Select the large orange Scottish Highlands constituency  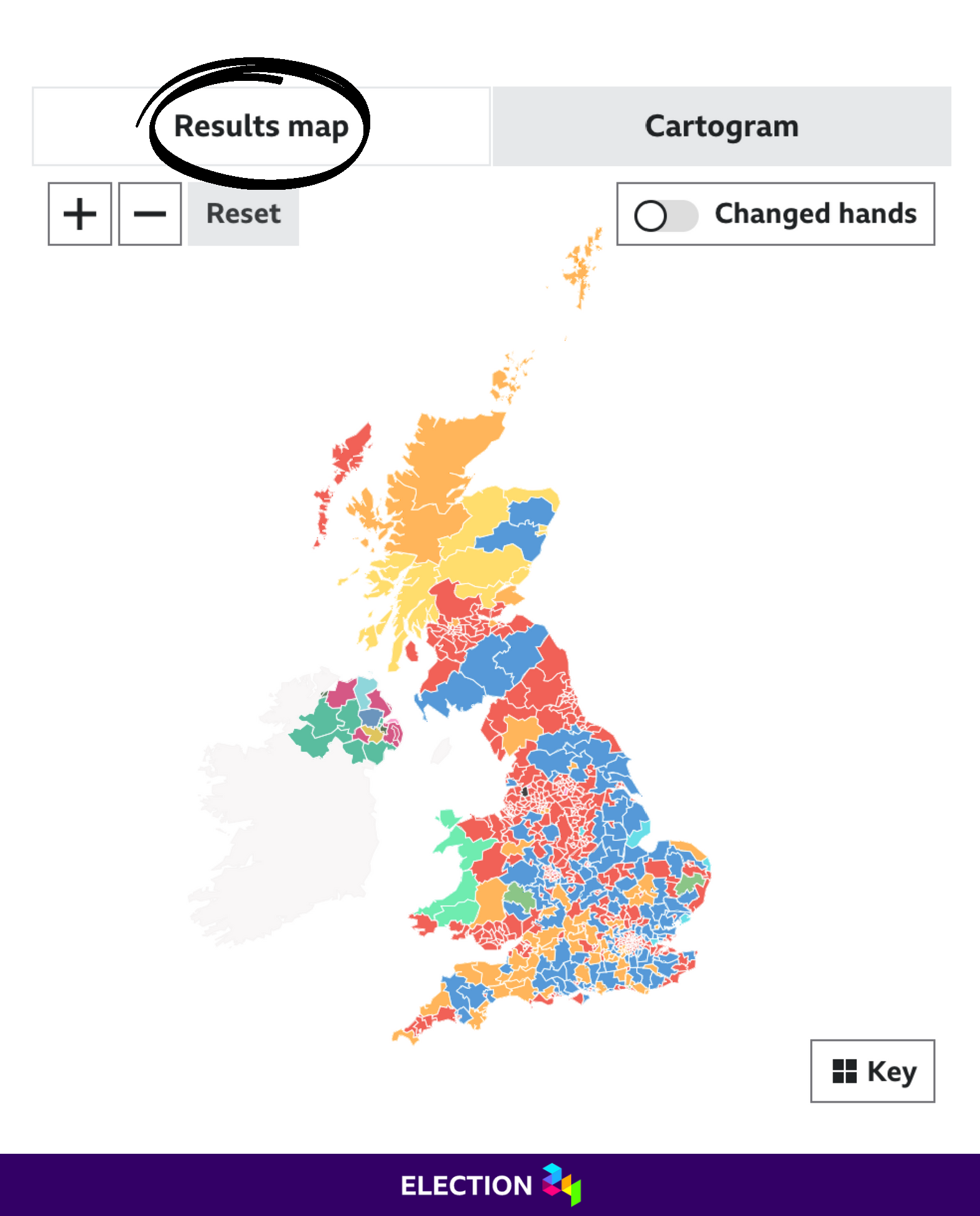436,479
